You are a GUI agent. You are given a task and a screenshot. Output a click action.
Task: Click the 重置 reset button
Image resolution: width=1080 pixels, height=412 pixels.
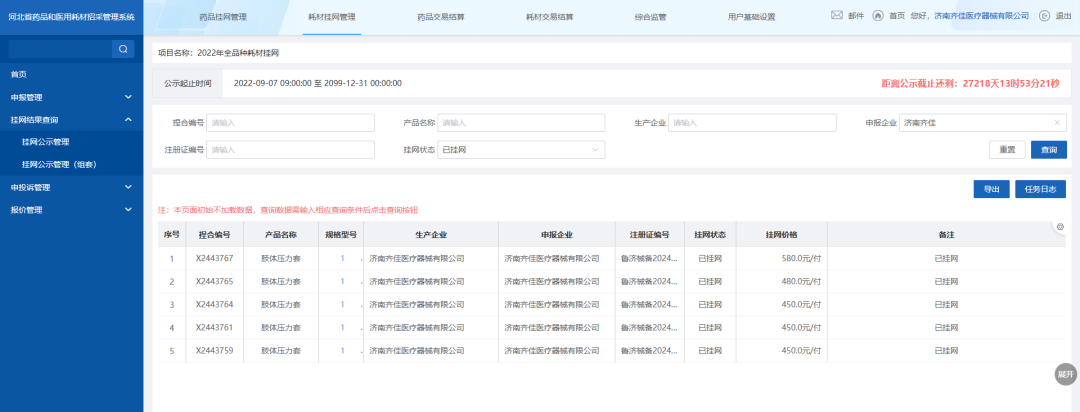[1007, 150]
